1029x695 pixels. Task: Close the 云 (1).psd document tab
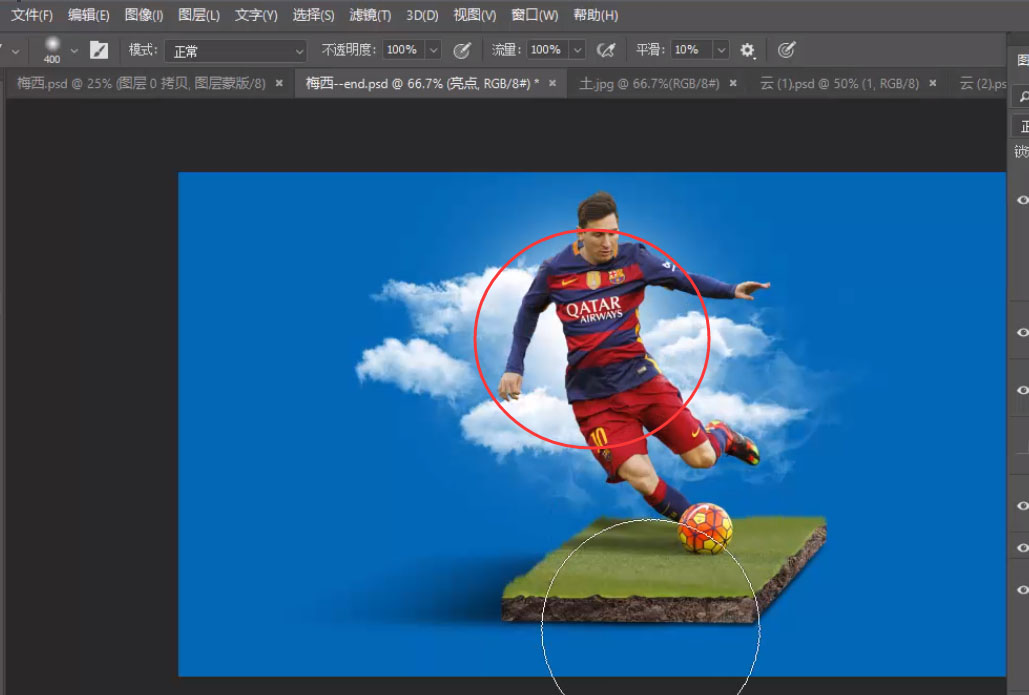pyautogui.click(x=933, y=83)
